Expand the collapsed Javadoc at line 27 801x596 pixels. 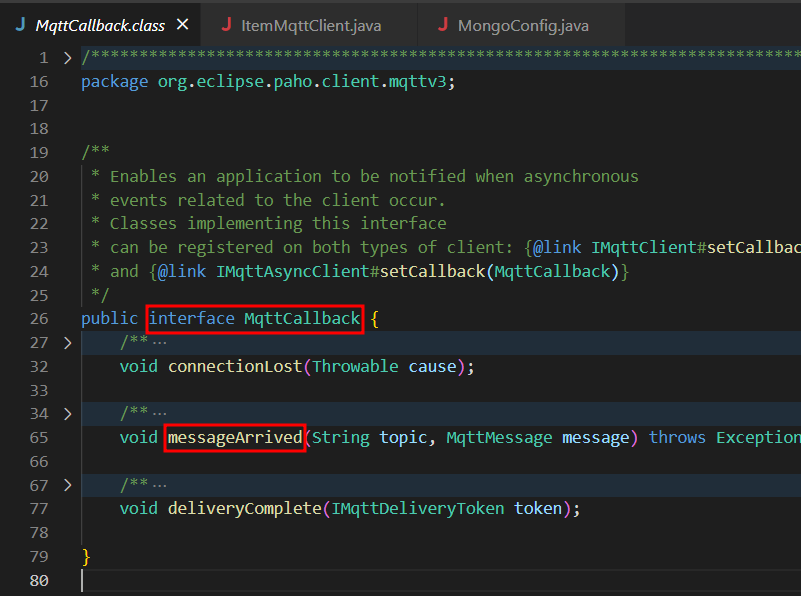coord(67,342)
